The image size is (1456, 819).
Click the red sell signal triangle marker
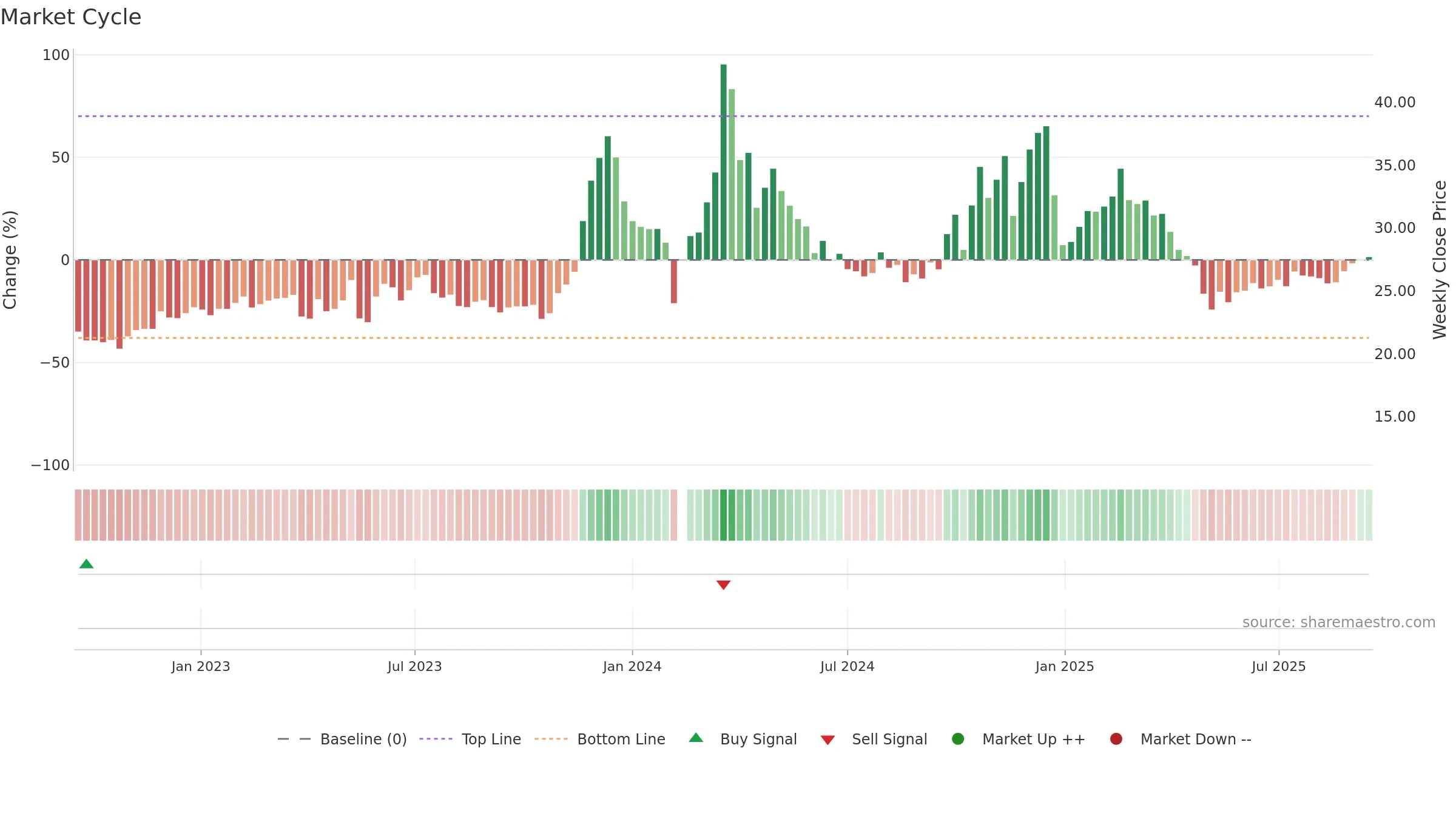(723, 585)
